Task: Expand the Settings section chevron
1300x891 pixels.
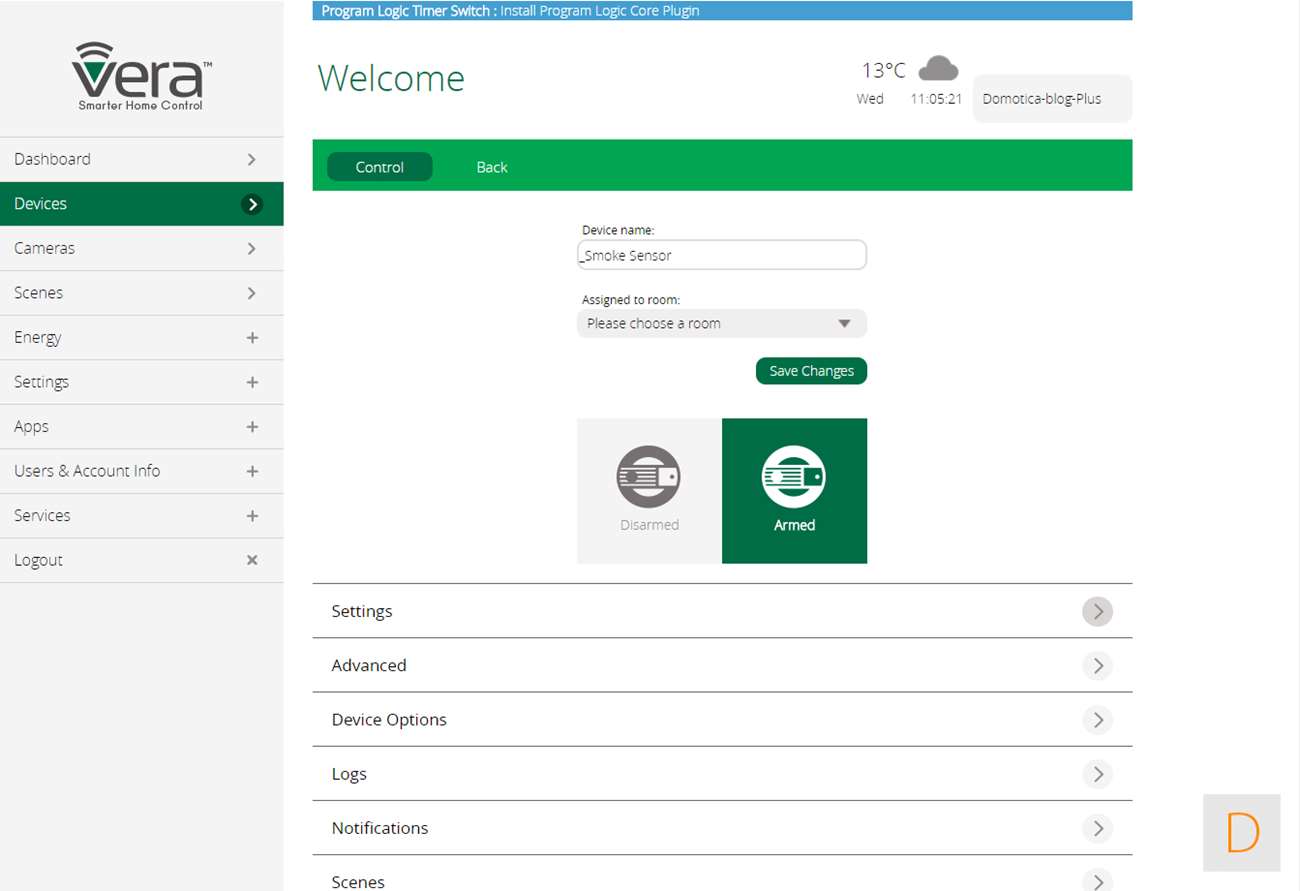Action: 1097,612
